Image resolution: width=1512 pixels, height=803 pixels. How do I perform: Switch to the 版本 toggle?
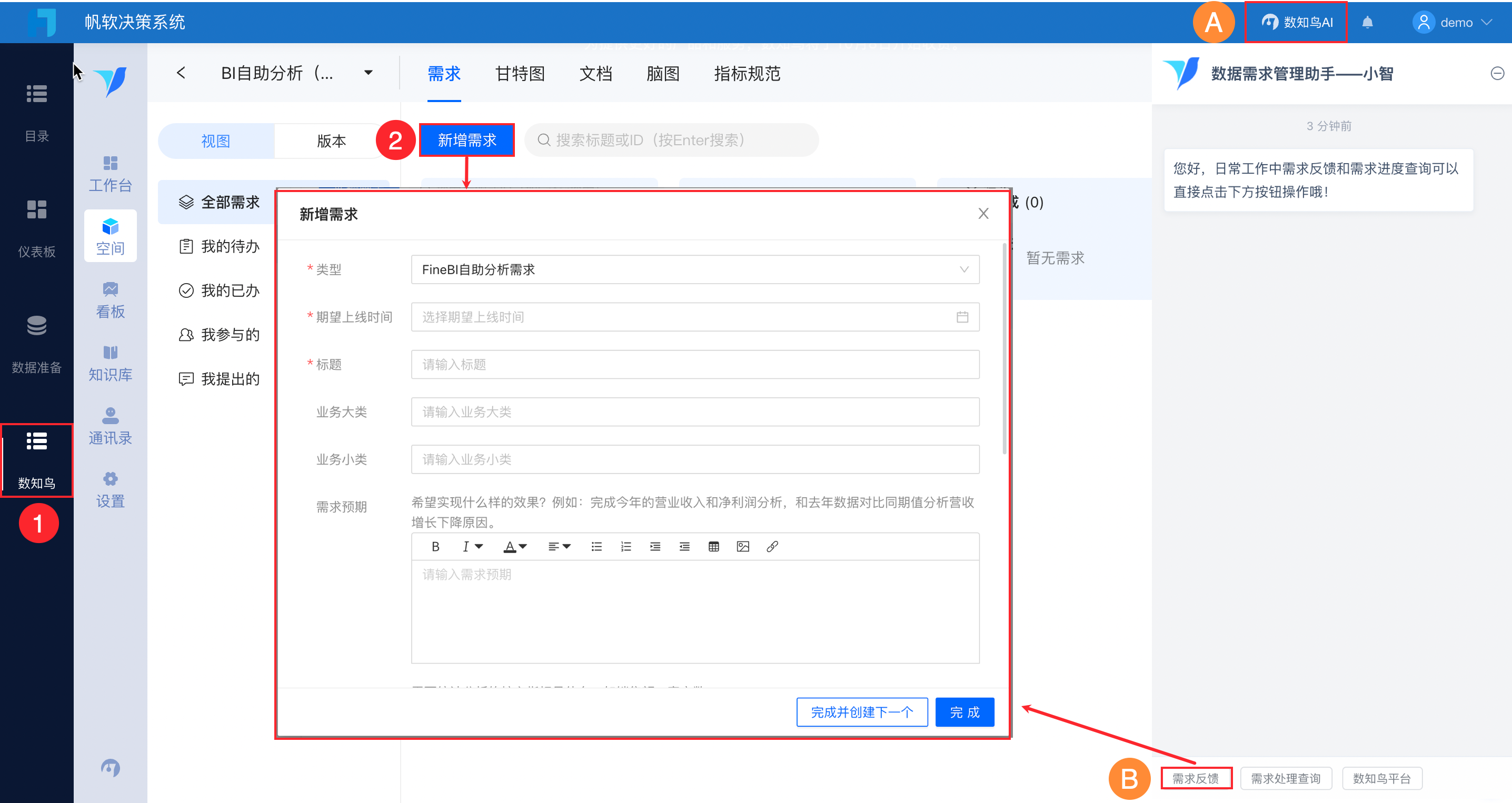(x=331, y=141)
